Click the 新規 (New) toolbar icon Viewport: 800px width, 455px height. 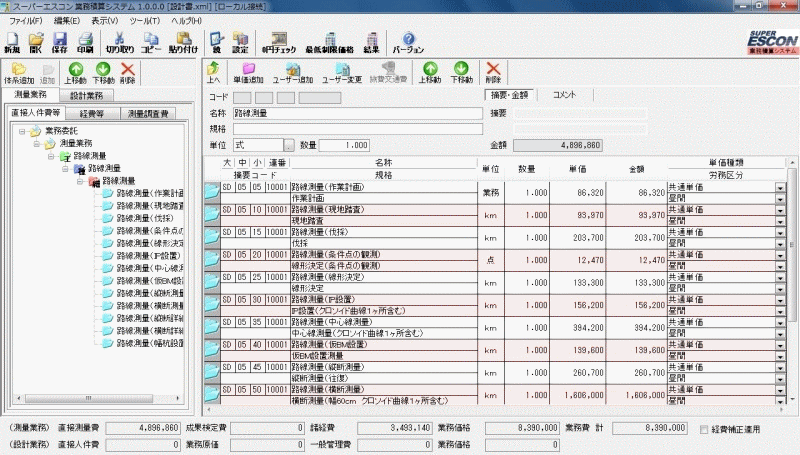(11, 42)
